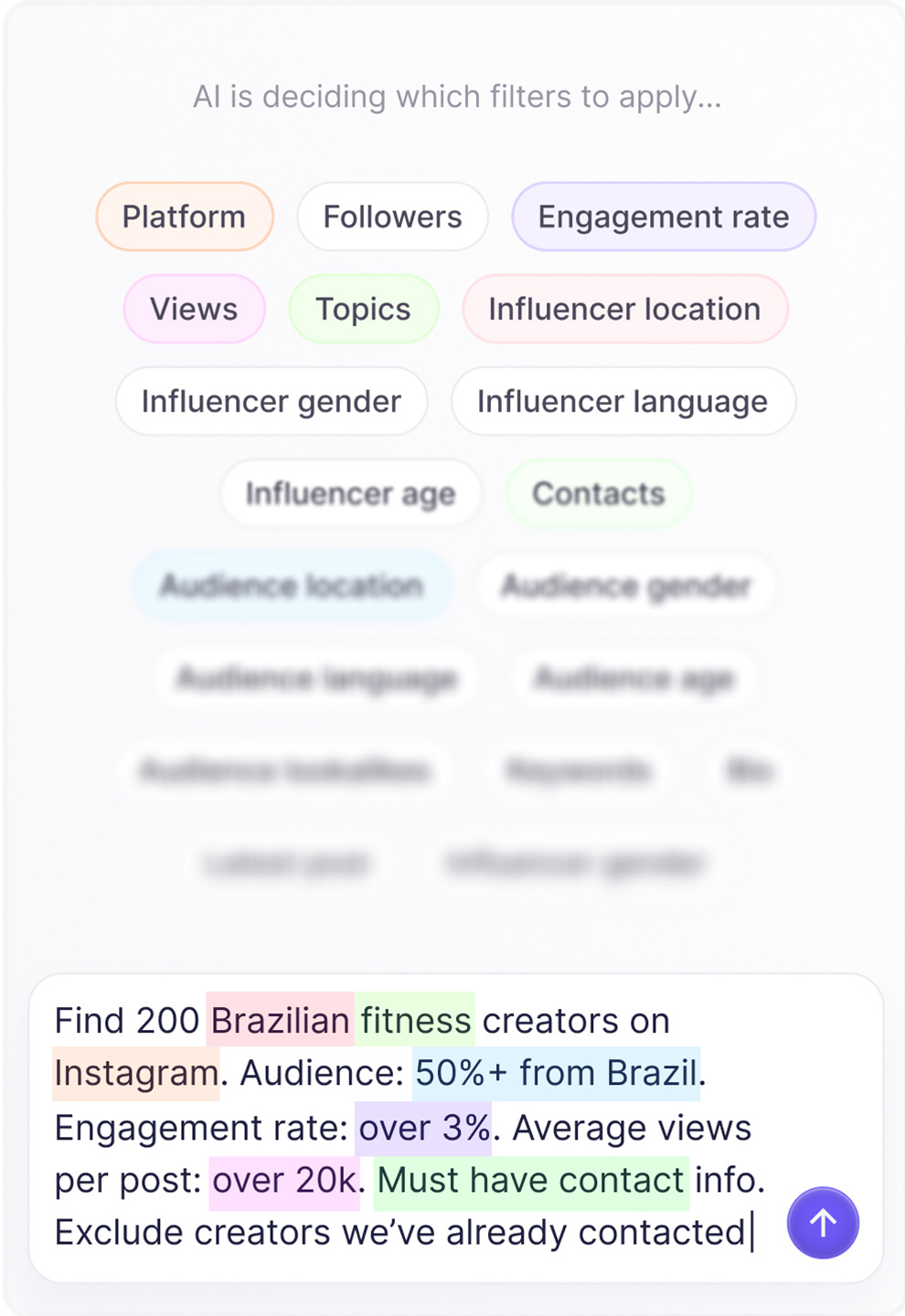Screen dimensions: 905x1316
Task: Click the Audience location filter chip
Action: click(x=292, y=586)
